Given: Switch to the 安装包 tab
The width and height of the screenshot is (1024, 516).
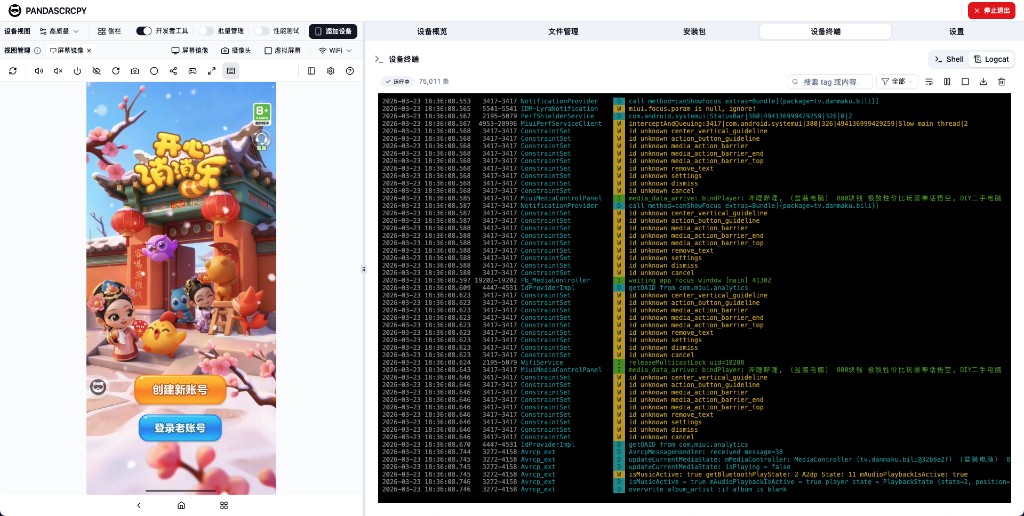Looking at the screenshot, I should point(694,31).
